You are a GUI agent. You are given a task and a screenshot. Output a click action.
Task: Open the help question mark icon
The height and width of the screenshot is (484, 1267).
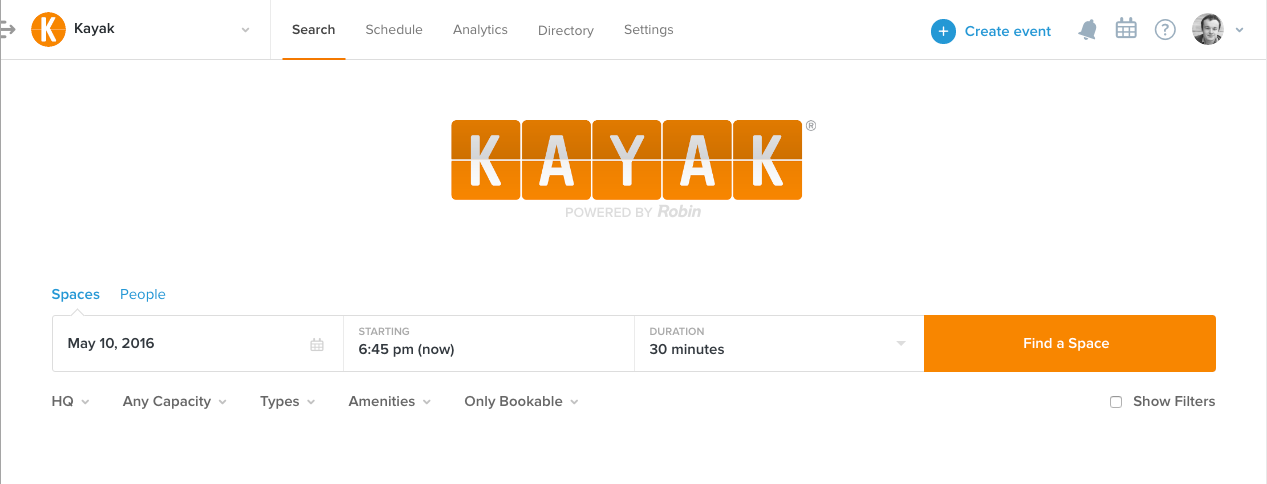click(x=1165, y=30)
